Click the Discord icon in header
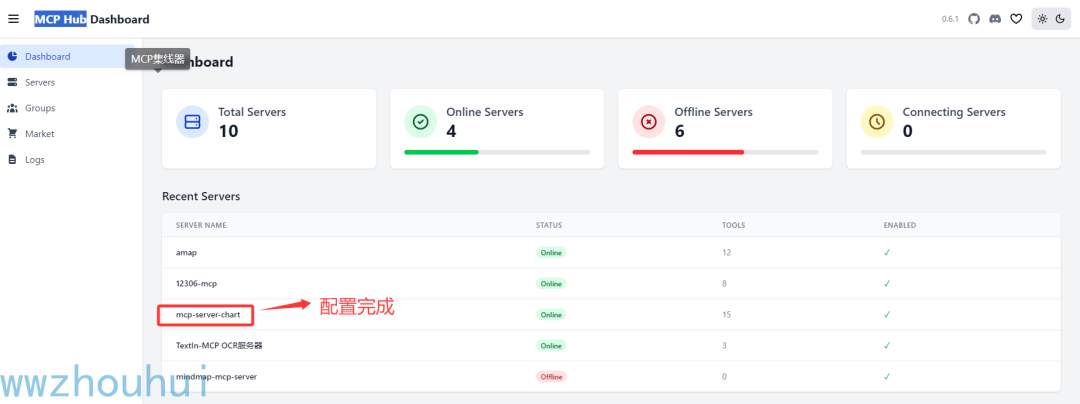Screen dimensions: 1080x404 pos(995,19)
